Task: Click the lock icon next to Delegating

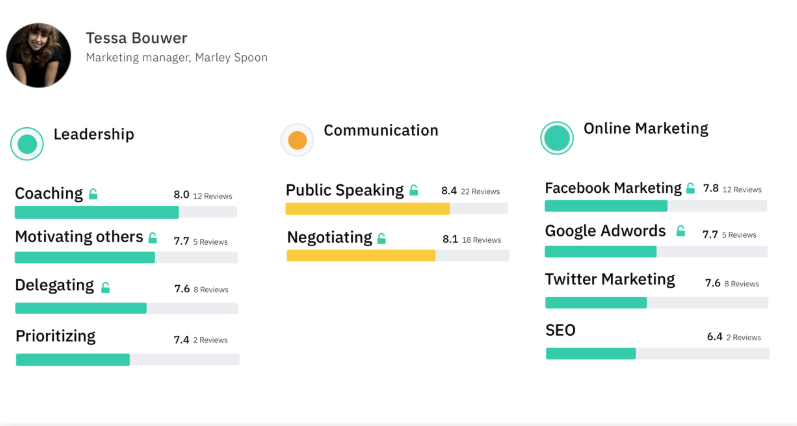Action: click(105, 287)
